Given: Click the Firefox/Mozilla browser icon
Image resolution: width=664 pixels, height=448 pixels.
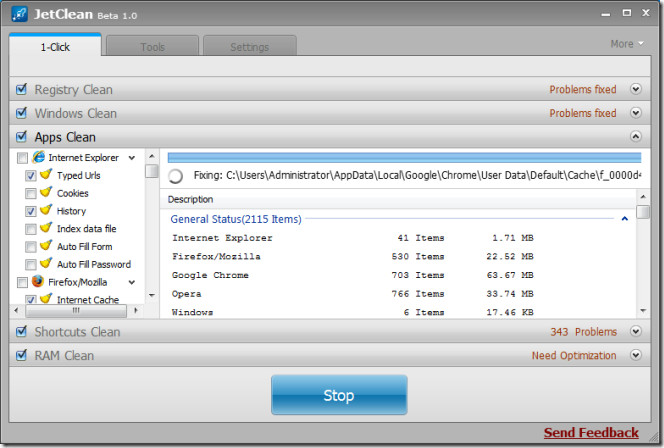Looking at the screenshot, I should click(38, 281).
